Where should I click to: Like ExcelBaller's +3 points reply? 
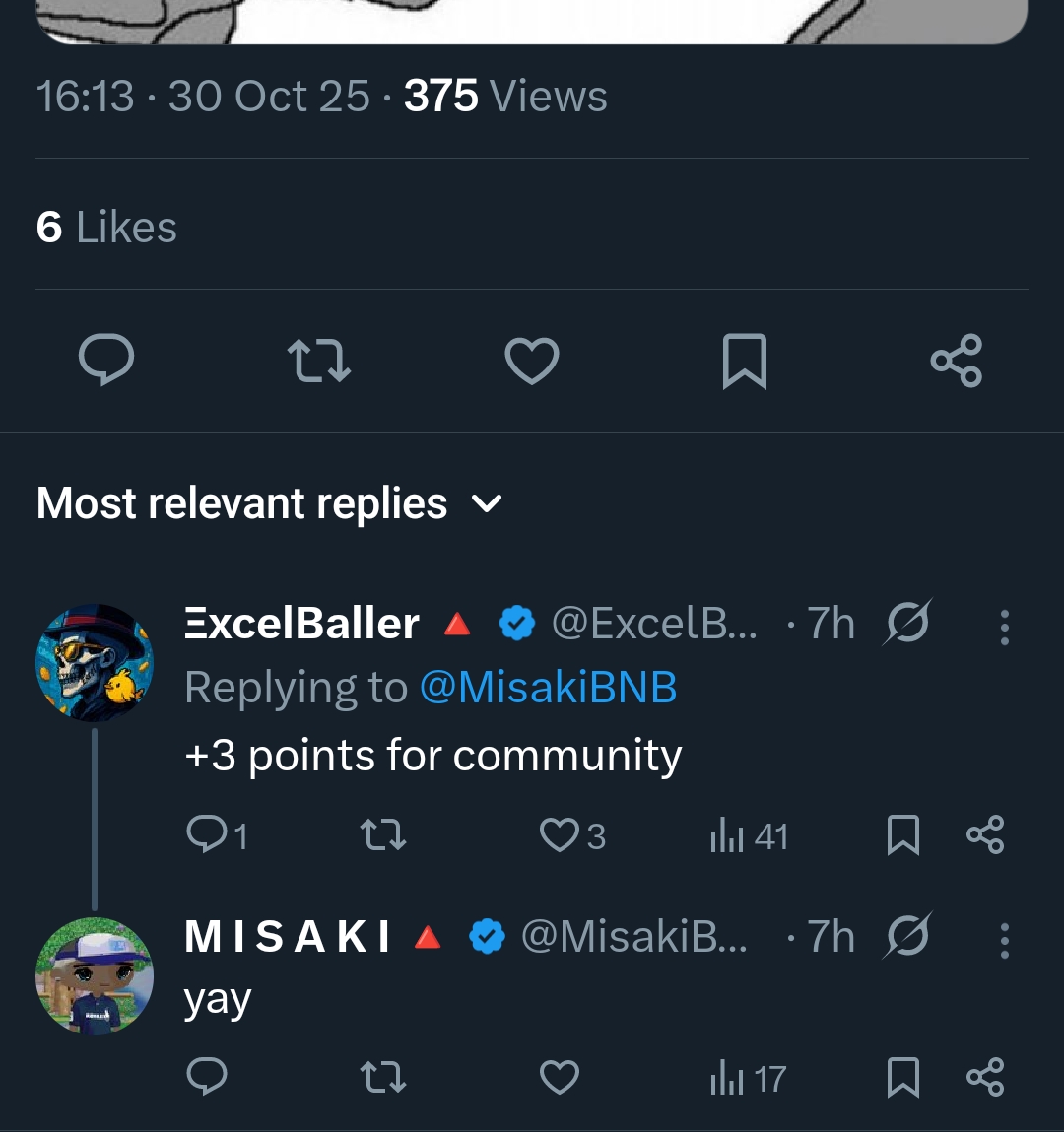(x=560, y=835)
